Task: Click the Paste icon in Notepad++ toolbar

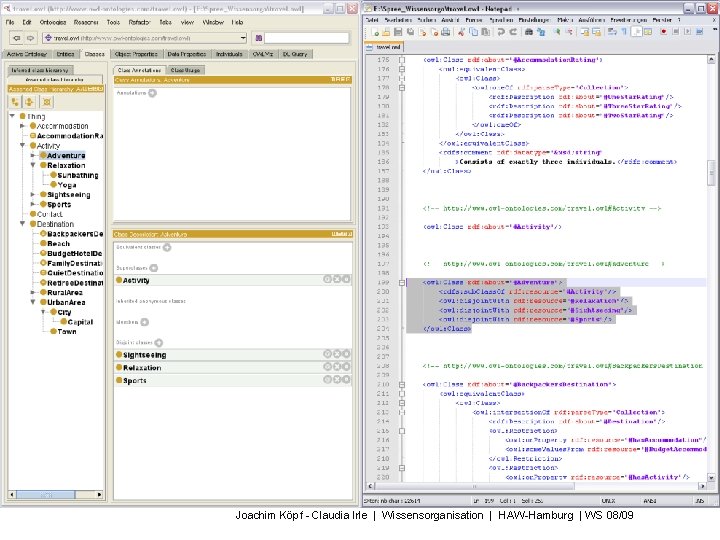Action: click(x=485, y=32)
